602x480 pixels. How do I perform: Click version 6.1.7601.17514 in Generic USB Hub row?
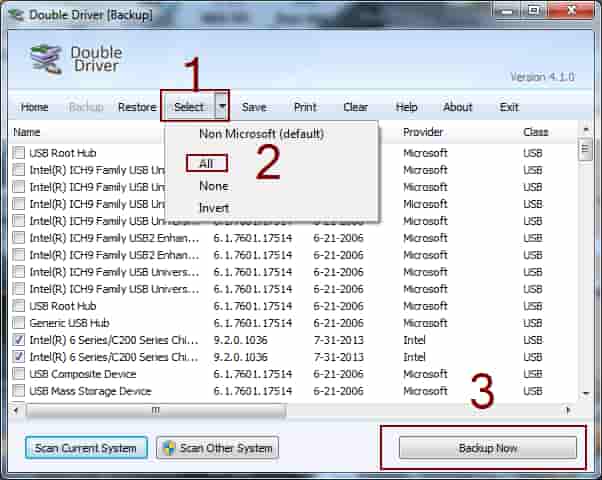tap(253, 323)
